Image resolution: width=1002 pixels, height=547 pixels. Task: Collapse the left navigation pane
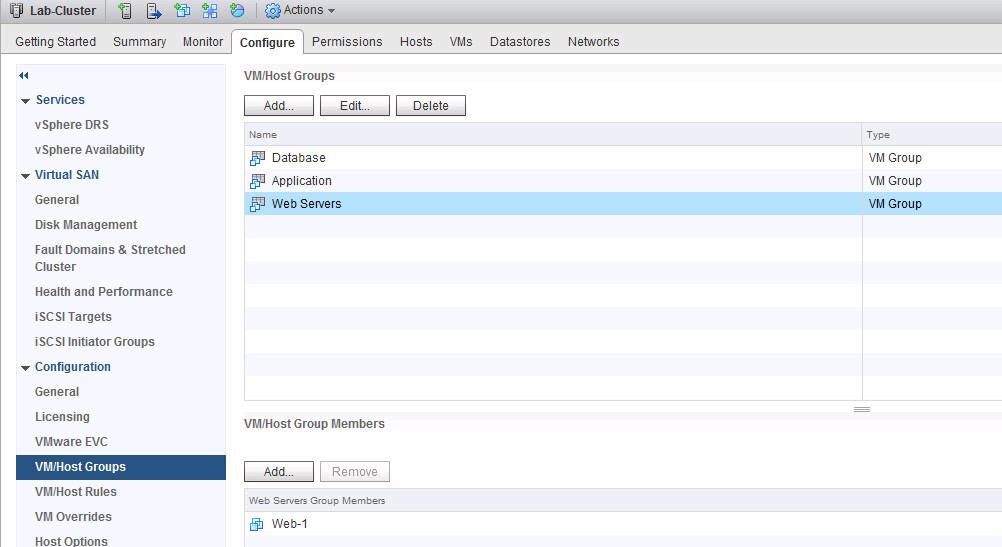(x=24, y=76)
